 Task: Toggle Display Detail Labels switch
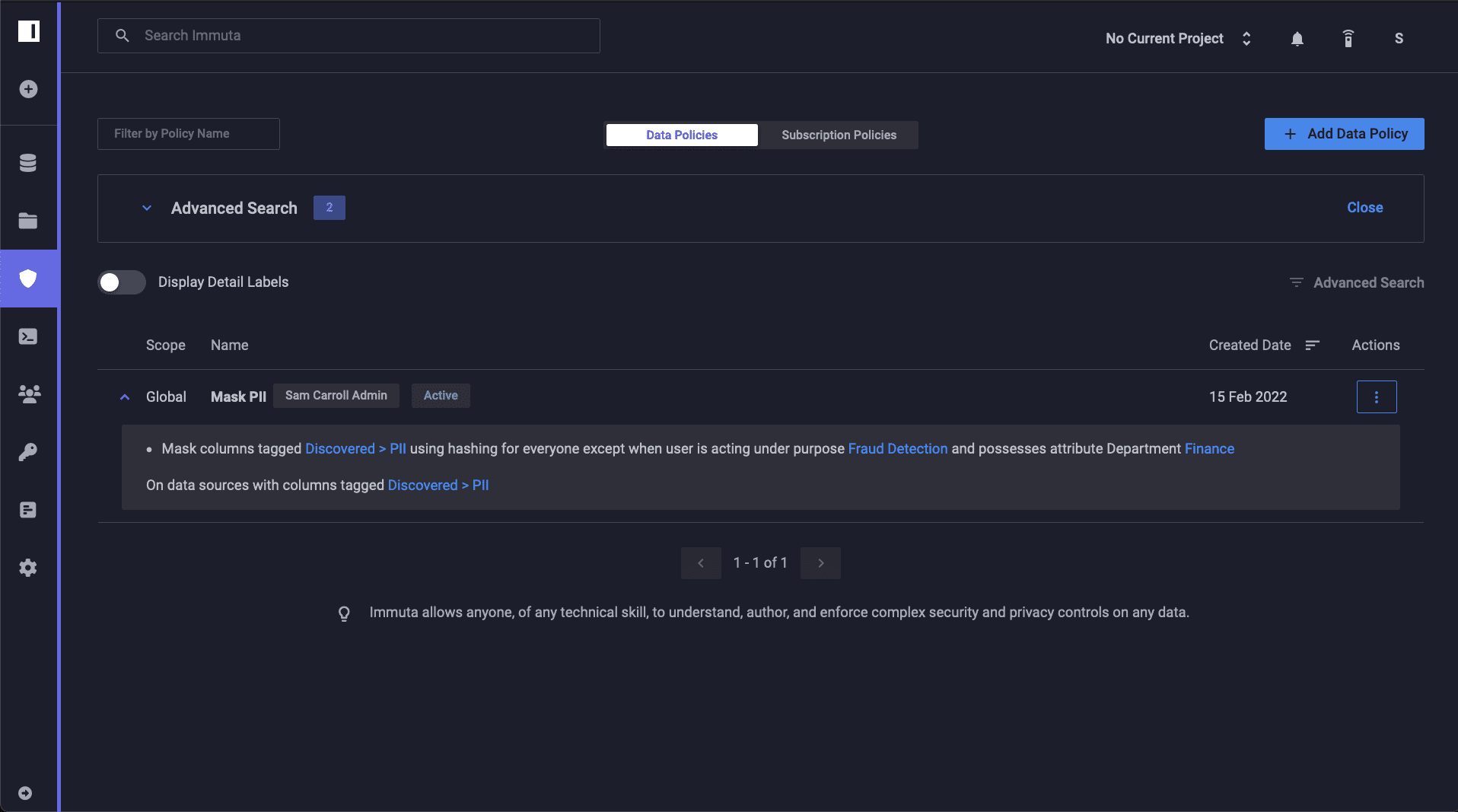tap(122, 282)
